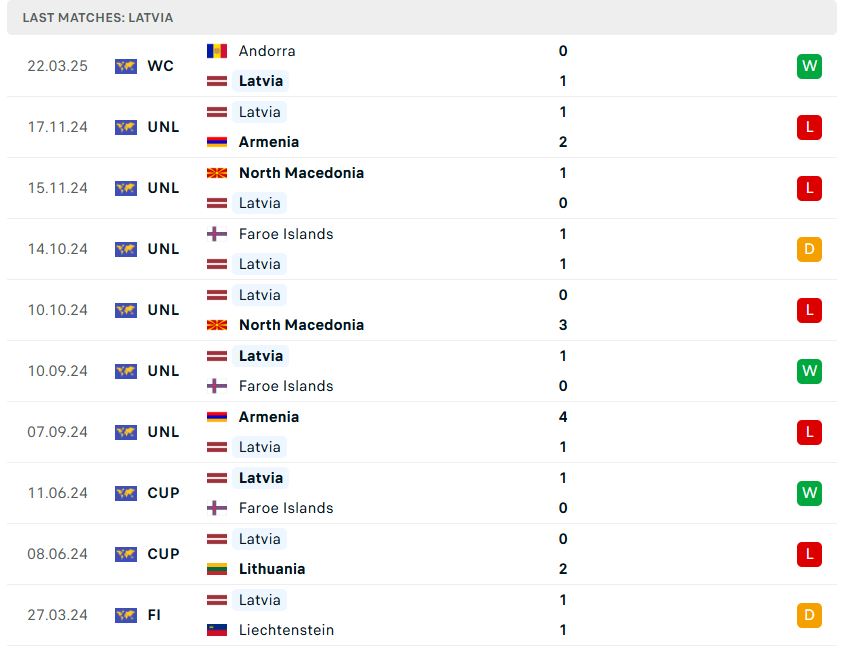This screenshot has height=657, width=846.
Task: Click the green W badge for Andorra match
Action: (809, 66)
